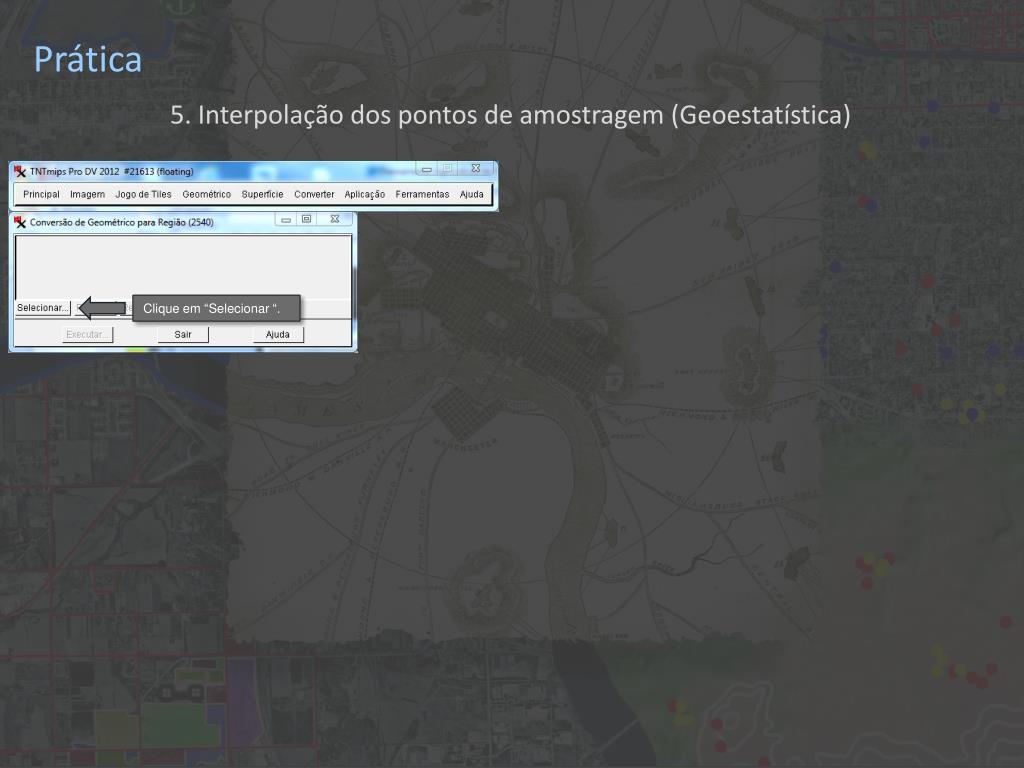Click the Conversão de Geométrico para Região title
The height and width of the screenshot is (768, 1024).
pyautogui.click(x=121, y=222)
